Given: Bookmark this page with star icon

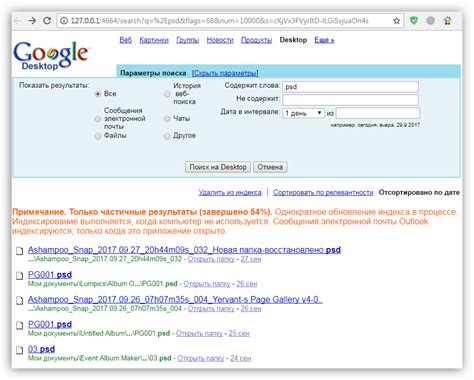Looking at the screenshot, I should pyautogui.click(x=396, y=21).
